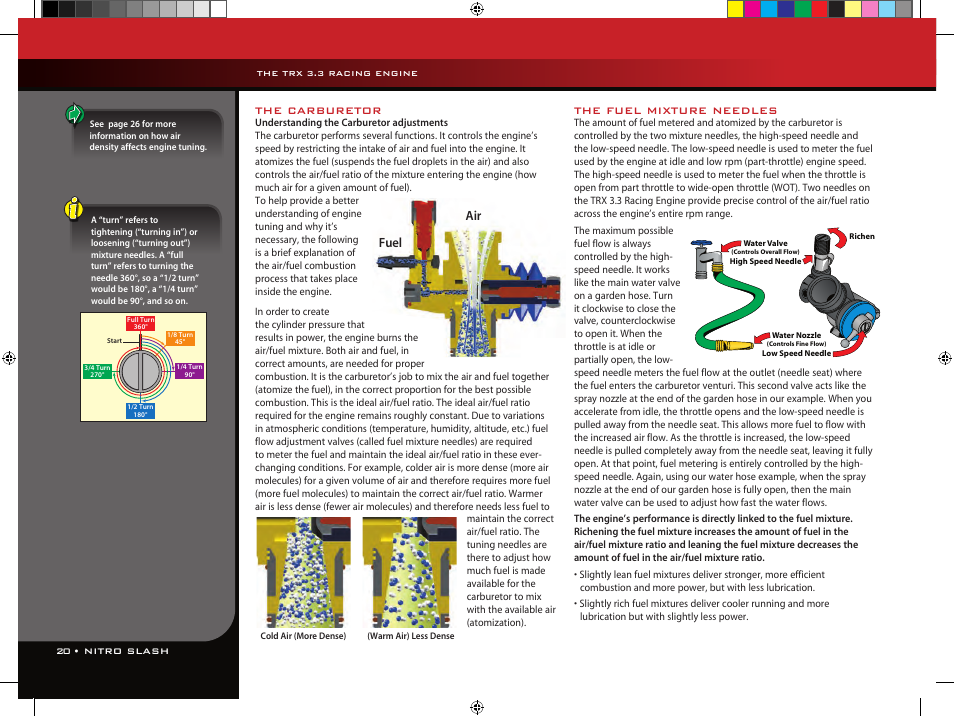Click the '1/2 Turn 180°' blue label
The height and width of the screenshot is (717, 954).
point(141,411)
